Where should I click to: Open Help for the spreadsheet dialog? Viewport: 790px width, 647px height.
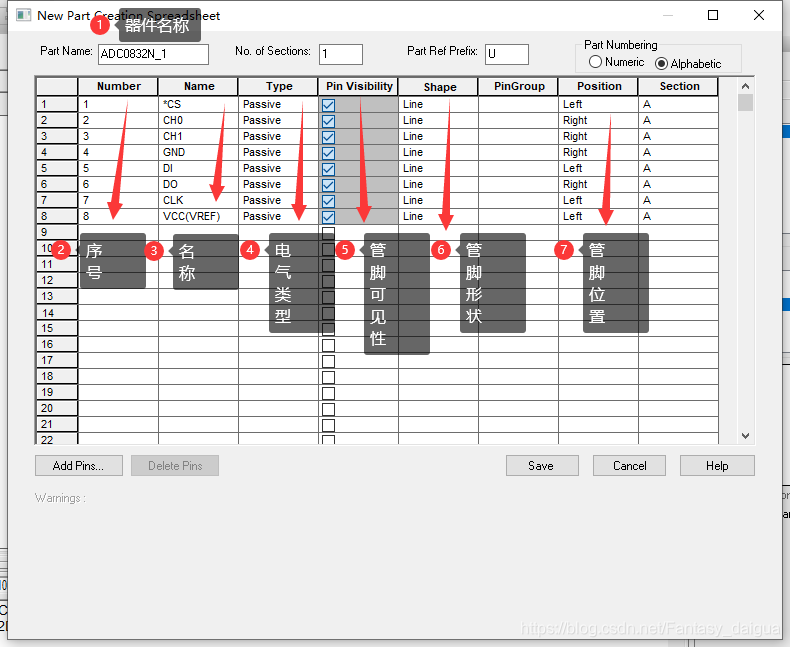tap(717, 465)
